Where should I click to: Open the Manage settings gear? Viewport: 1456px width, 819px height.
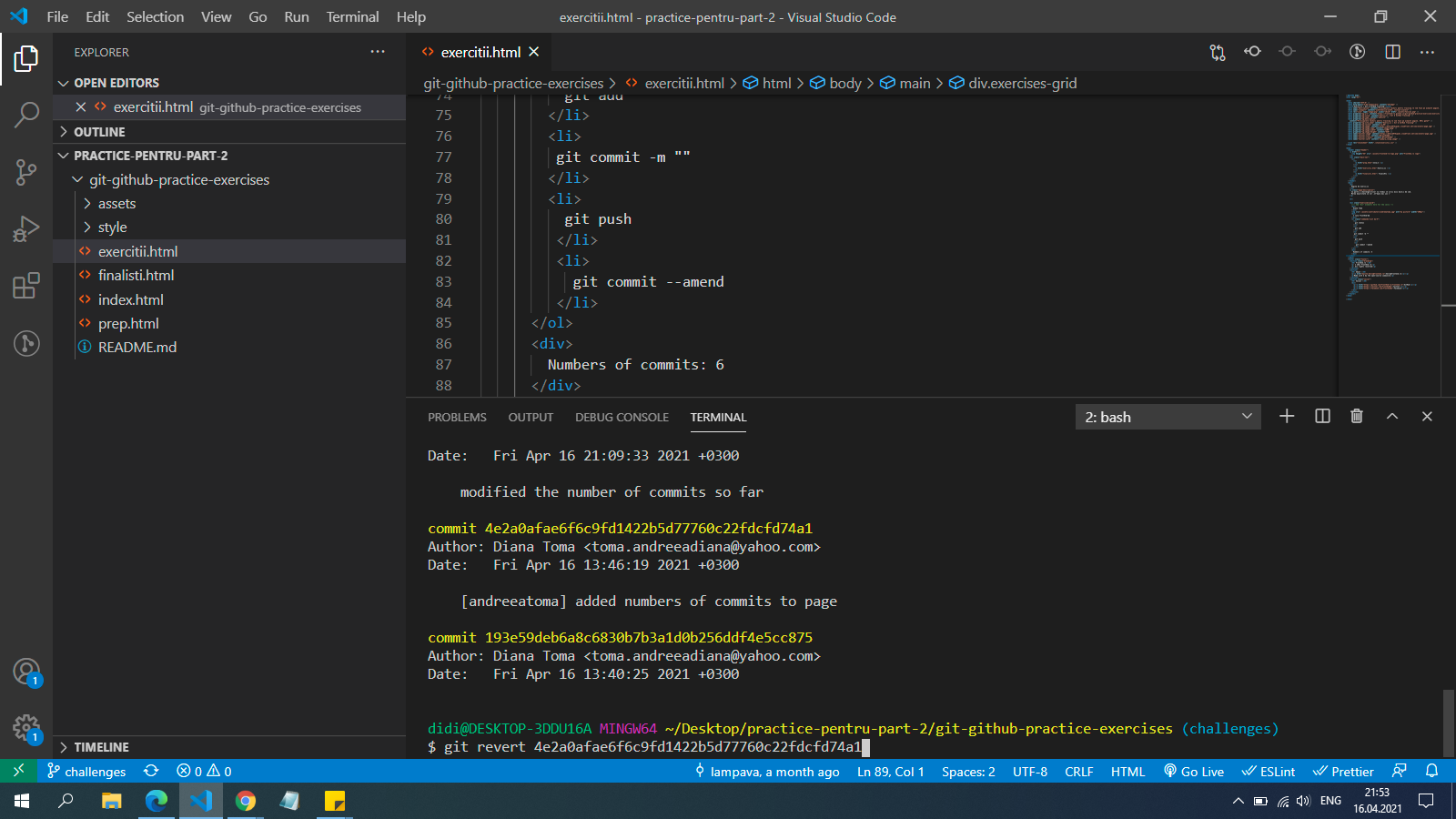coord(26,727)
